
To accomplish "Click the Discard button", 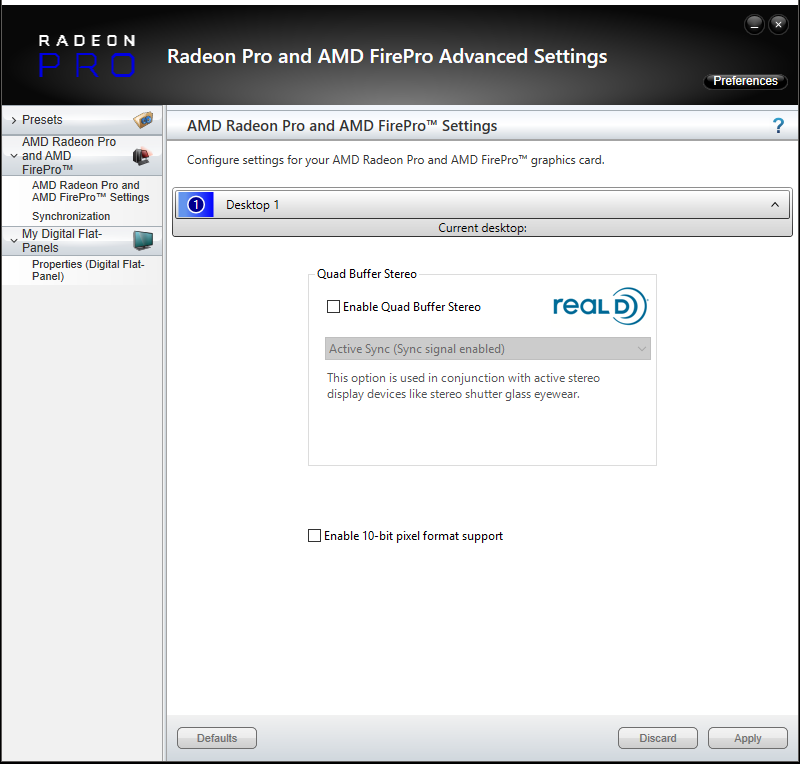I will click(x=658, y=738).
